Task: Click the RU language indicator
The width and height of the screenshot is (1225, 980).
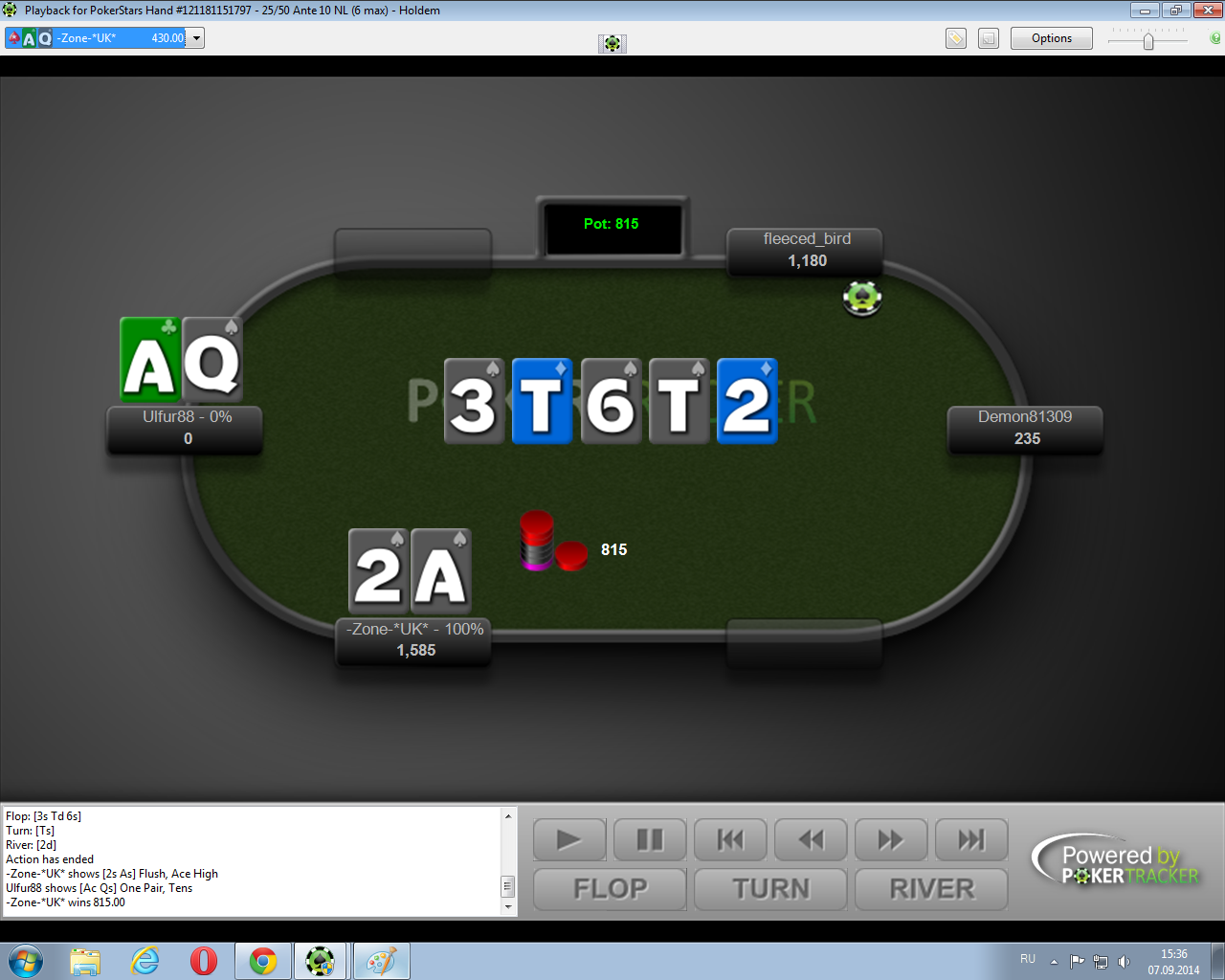Action: pos(1028,959)
